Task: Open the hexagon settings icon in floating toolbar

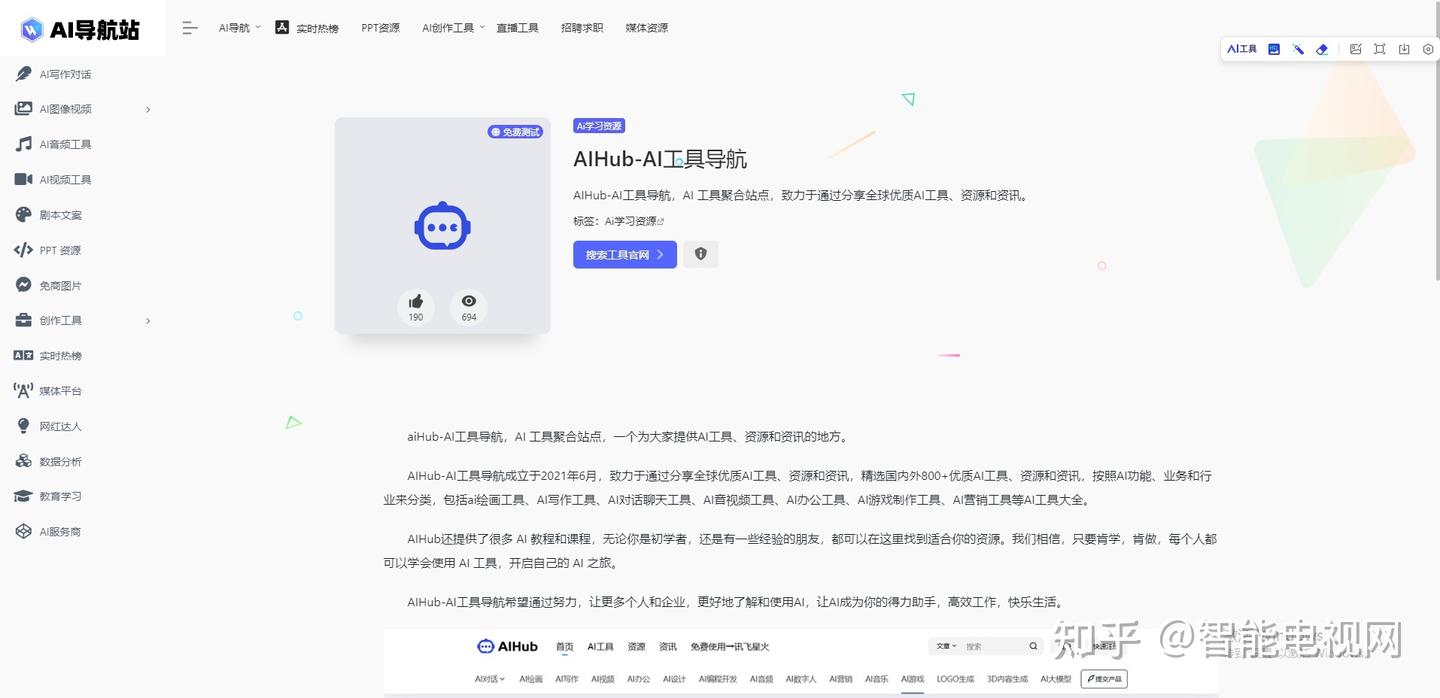Action: (1428, 49)
